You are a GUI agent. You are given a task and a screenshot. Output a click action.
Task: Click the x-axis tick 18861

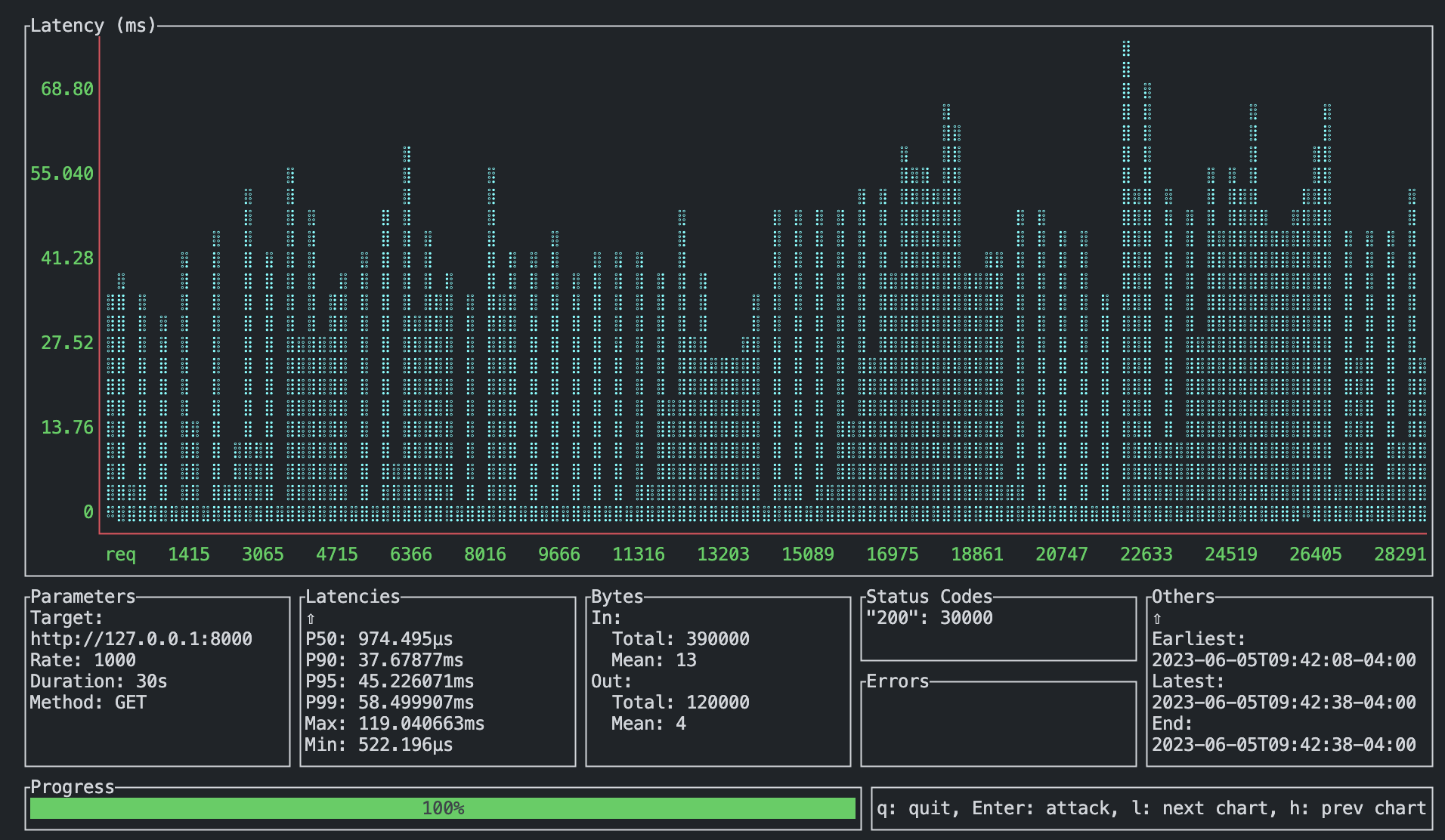pyautogui.click(x=977, y=554)
